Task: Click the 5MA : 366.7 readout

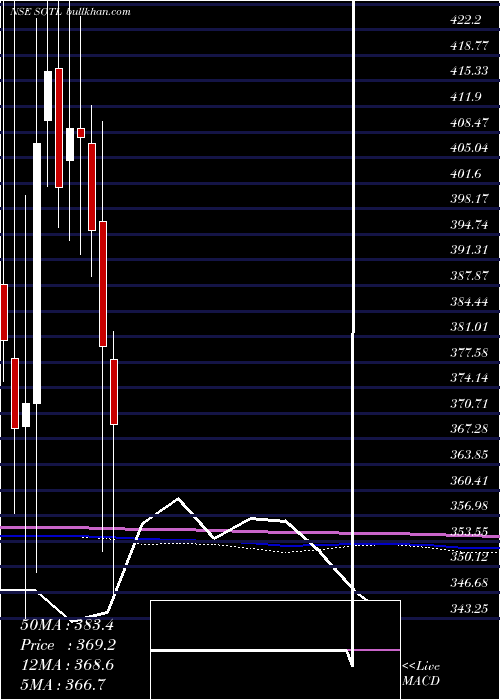Action: [63, 684]
